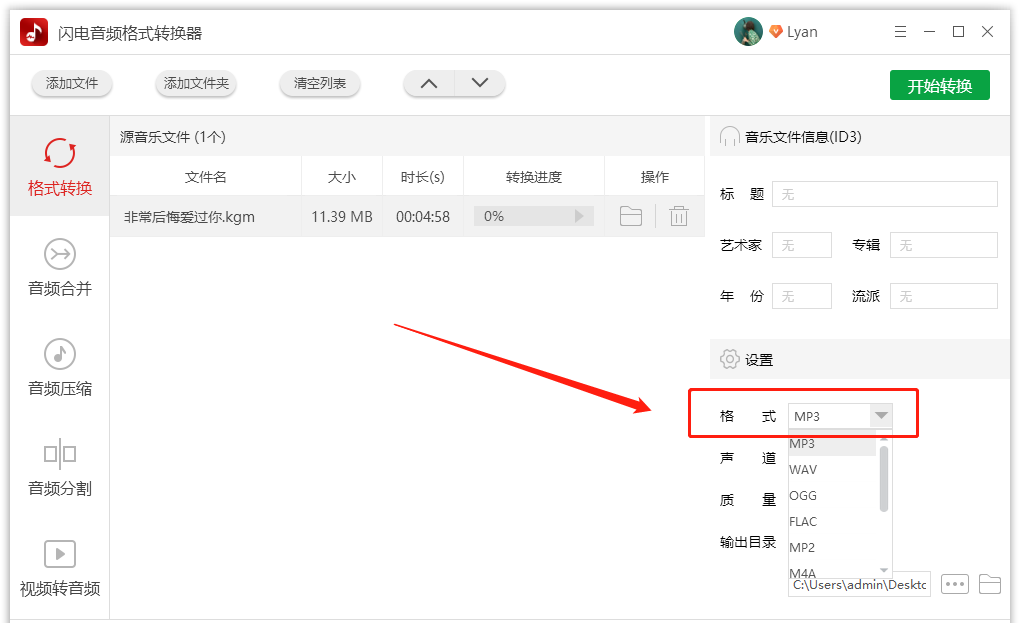Choose M4A in format list
Screen dimensions: 1020x623
tap(832, 571)
